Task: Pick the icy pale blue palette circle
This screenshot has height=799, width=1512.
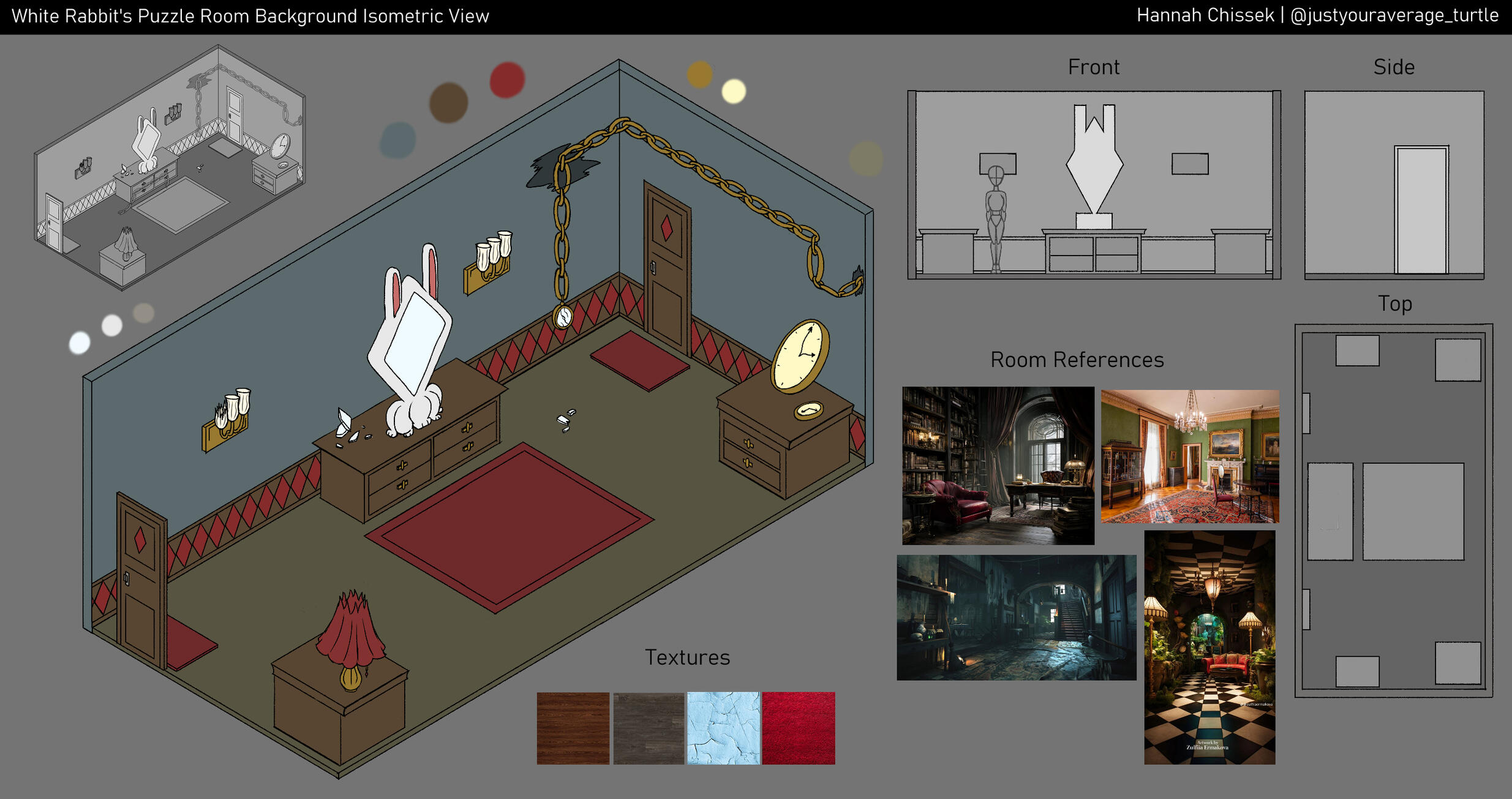Action: pyautogui.click(x=80, y=343)
